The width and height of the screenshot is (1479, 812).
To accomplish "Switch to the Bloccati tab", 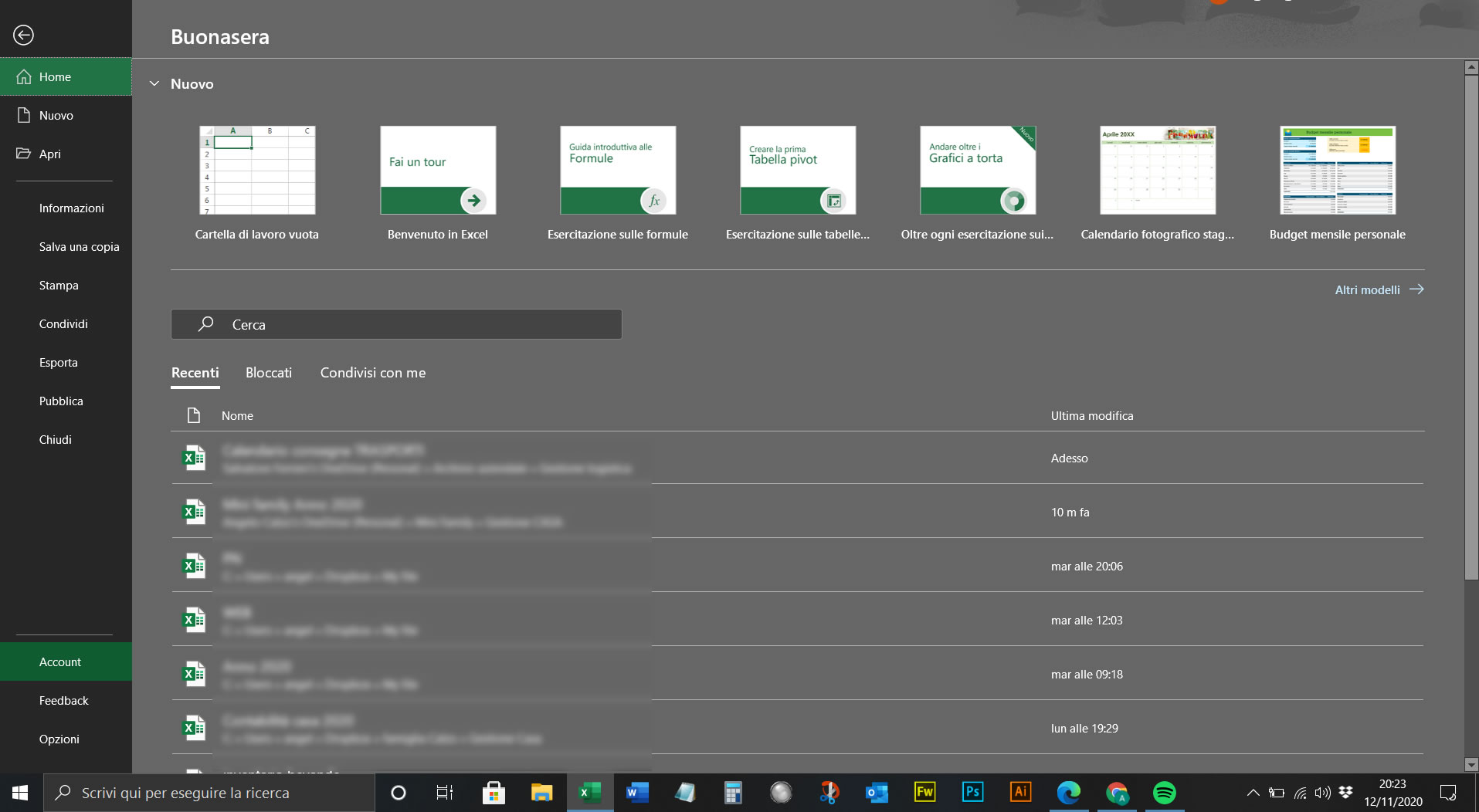I will click(269, 373).
